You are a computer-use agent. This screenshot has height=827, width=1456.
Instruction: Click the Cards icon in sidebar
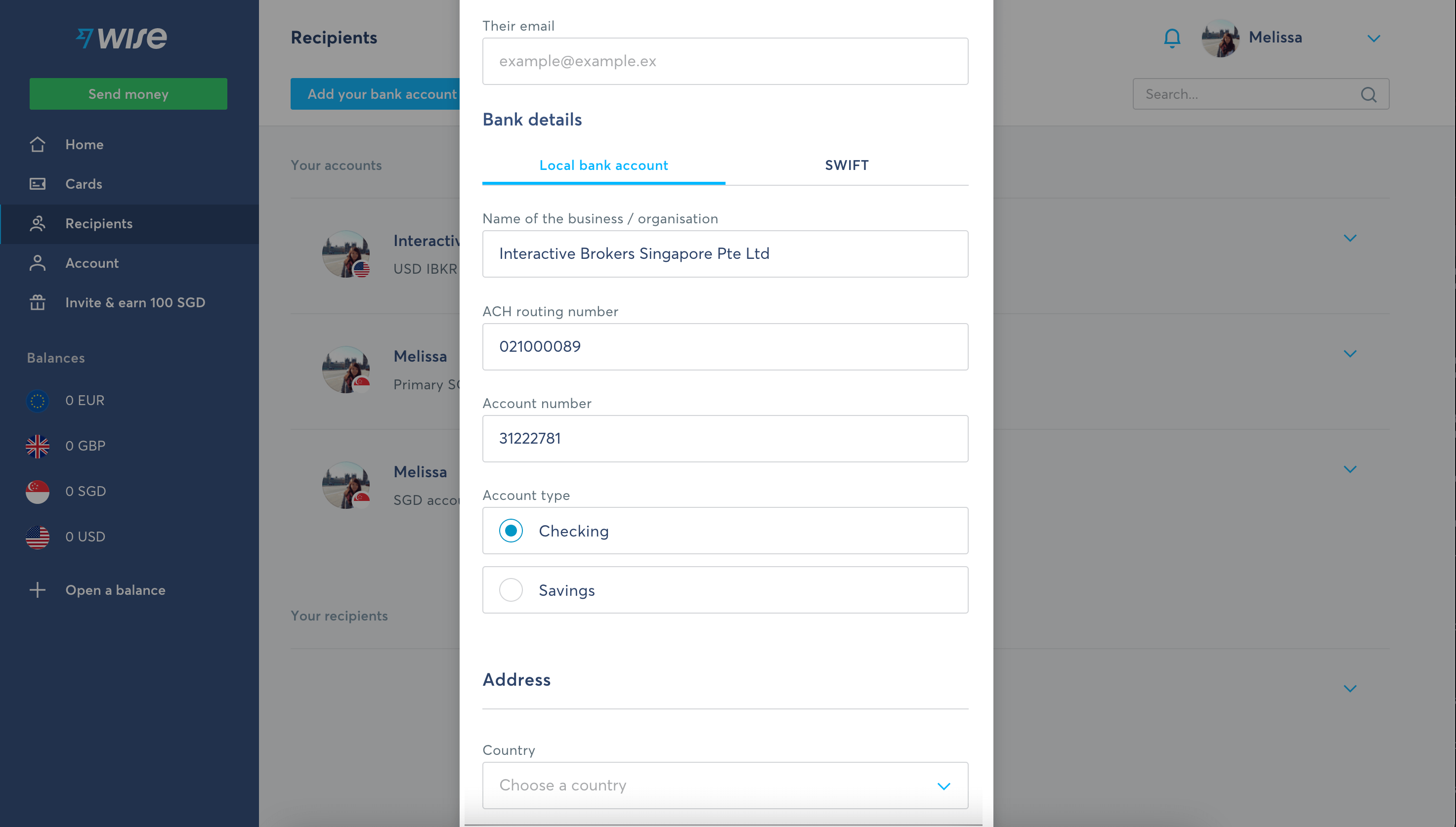pos(38,184)
